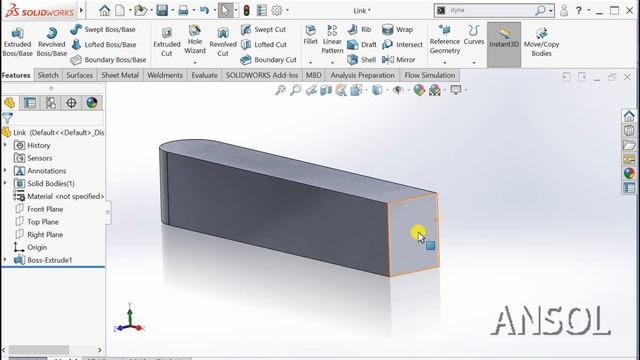Click the feature tree filter icon
This screenshot has width=640, height=360.
click(x=7, y=118)
